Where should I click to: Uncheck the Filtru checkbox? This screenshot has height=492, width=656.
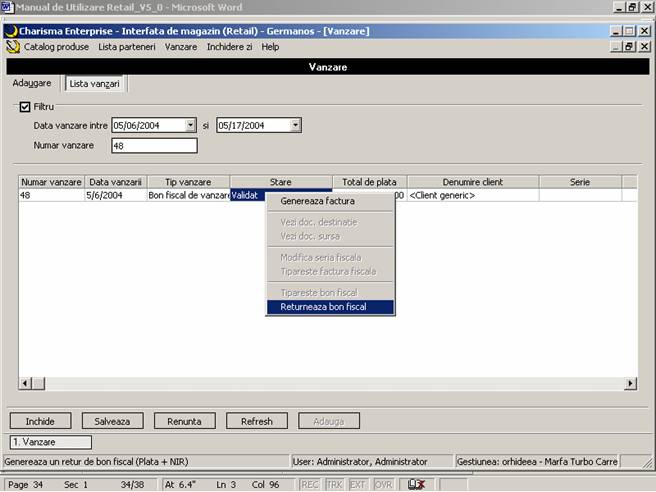tap(25, 107)
